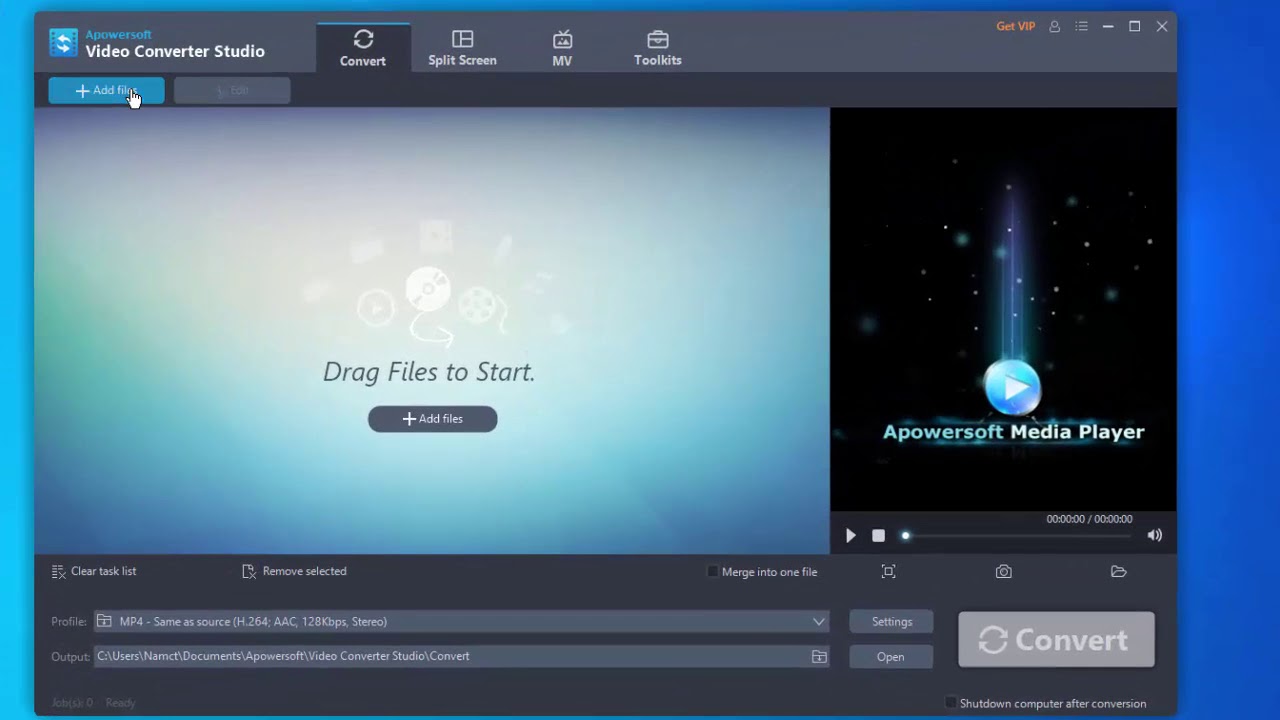Play the media in the player
The image size is (1280, 720).
click(850, 536)
